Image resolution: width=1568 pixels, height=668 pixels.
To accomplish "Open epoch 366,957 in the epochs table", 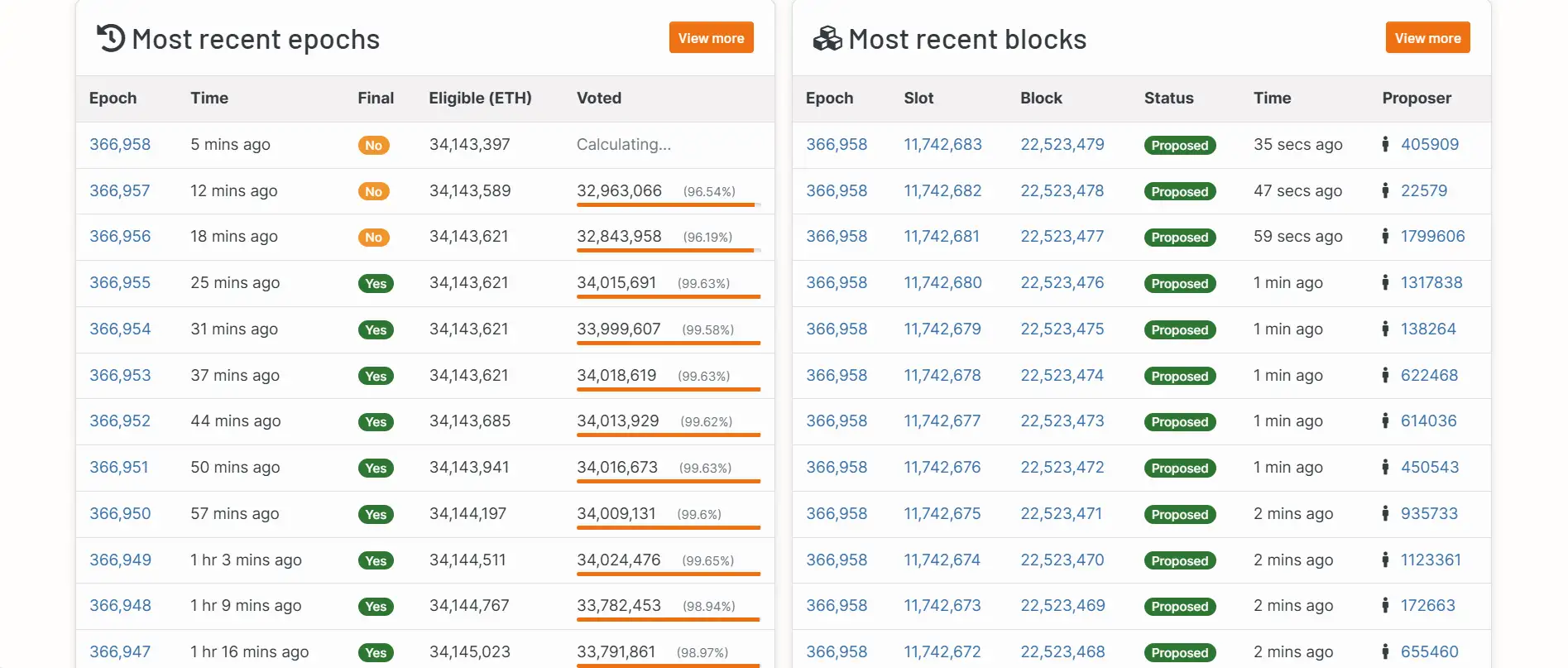I will point(120,190).
